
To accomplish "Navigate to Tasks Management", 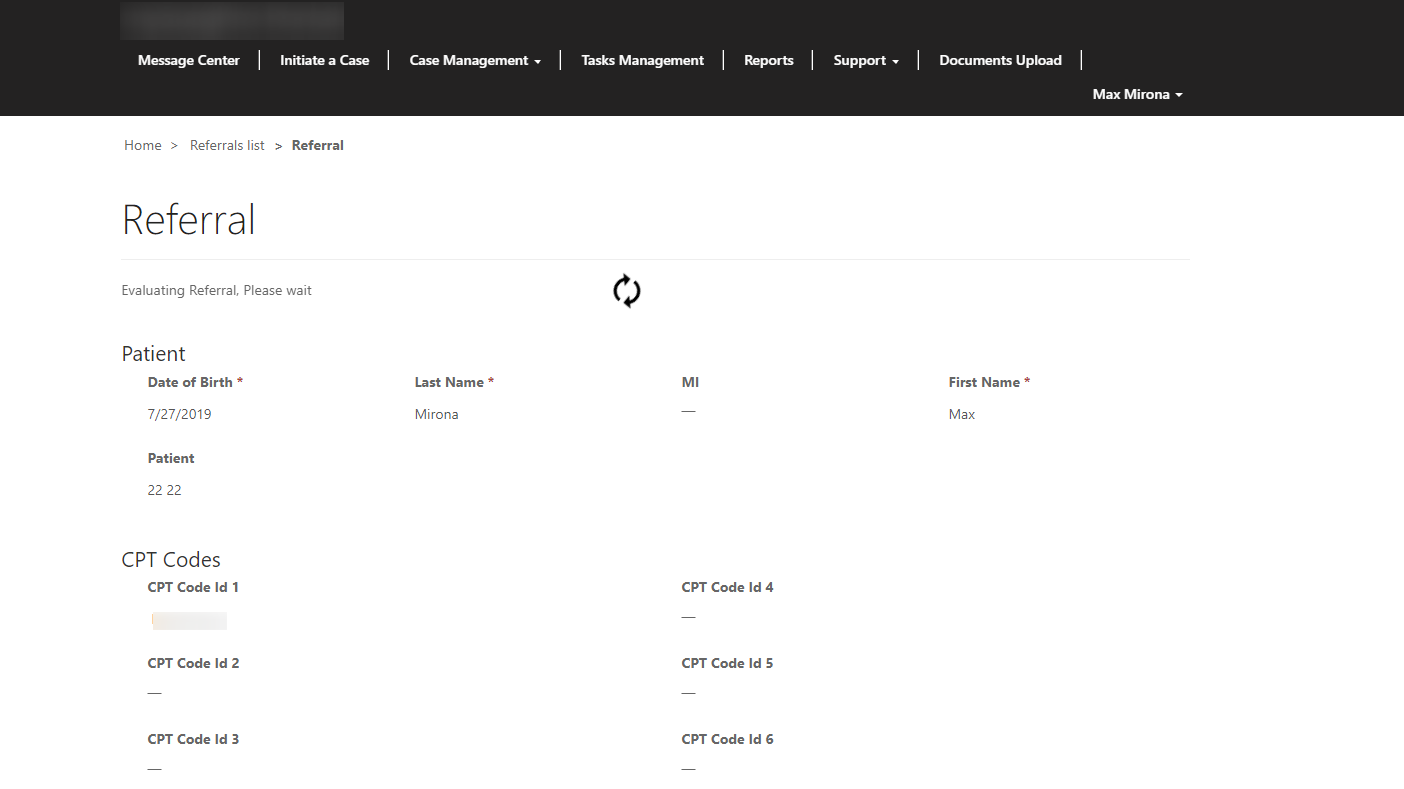I will tap(642, 60).
